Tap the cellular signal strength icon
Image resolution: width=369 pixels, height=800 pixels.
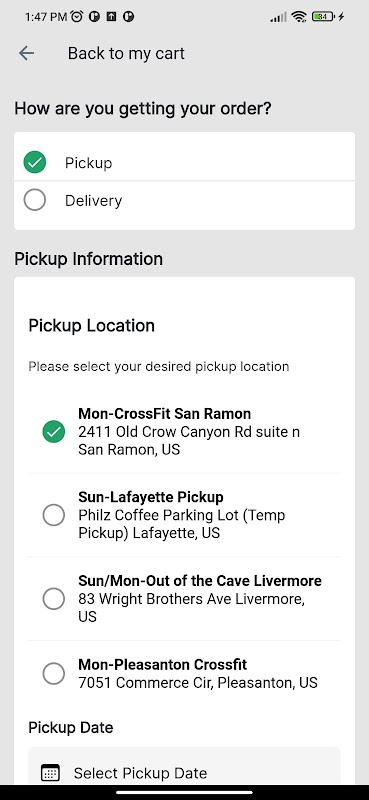click(278, 17)
